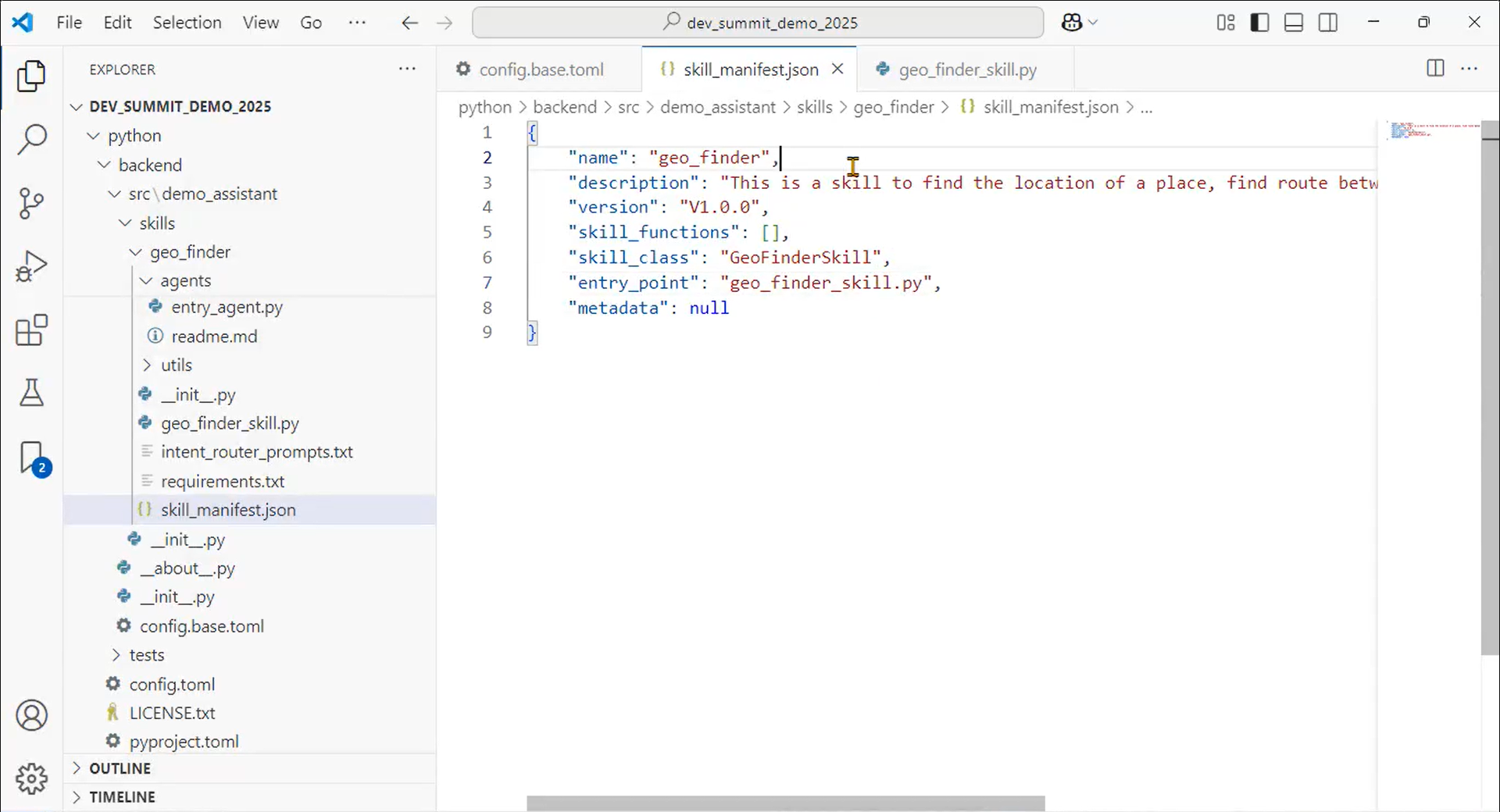The width and height of the screenshot is (1500, 812).
Task: Open the Testing view with the beaker icon
Action: pyautogui.click(x=31, y=393)
